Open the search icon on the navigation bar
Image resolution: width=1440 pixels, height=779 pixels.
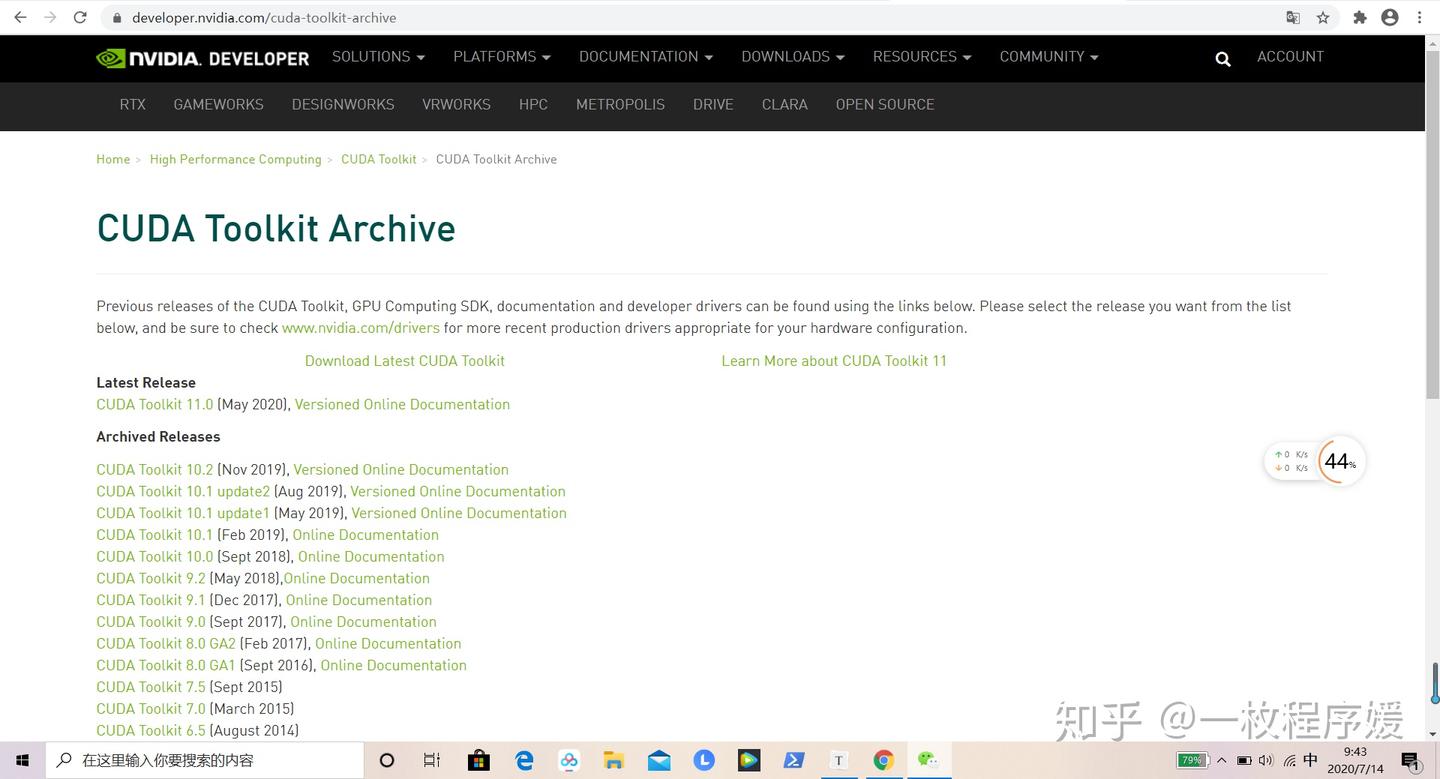[1222, 58]
